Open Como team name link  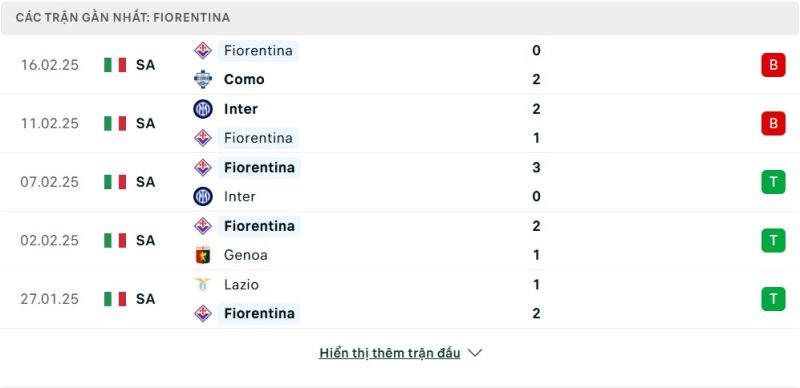tap(244, 79)
